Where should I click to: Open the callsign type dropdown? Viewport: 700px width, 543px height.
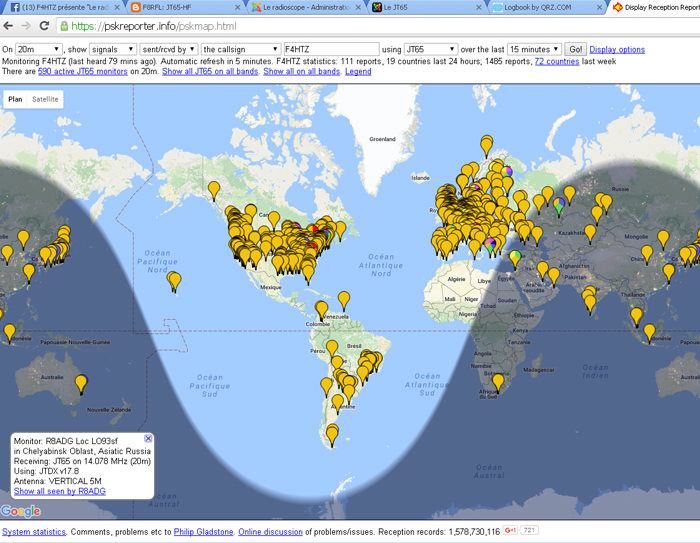click(241, 49)
